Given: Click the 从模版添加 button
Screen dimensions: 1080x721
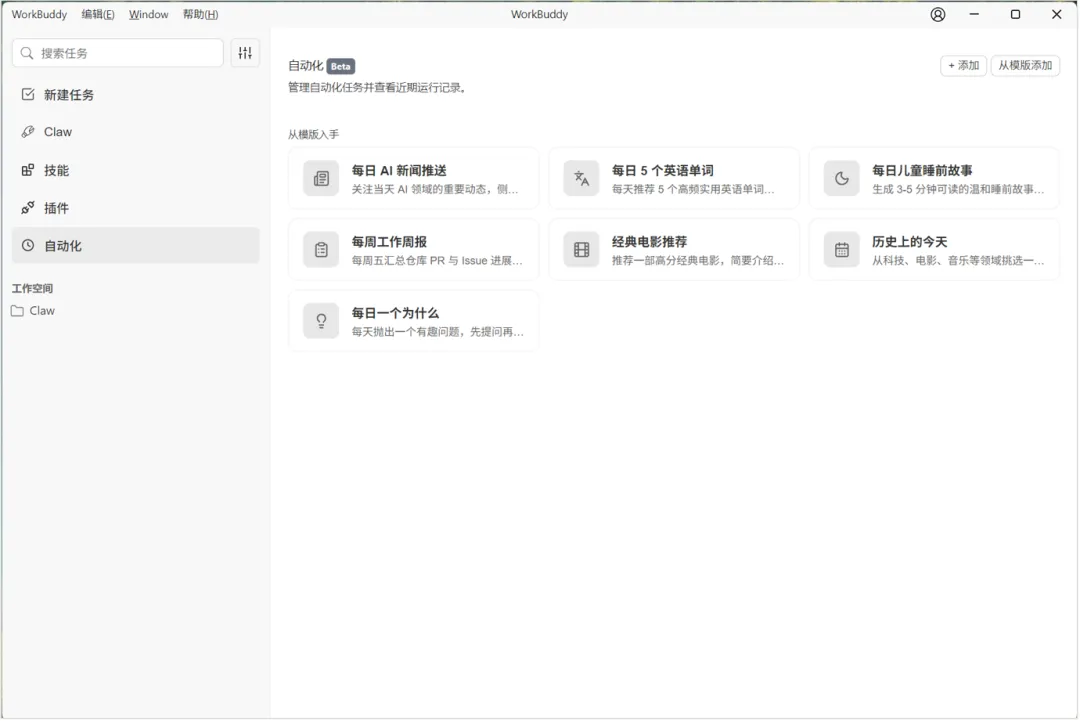Looking at the screenshot, I should click(x=1025, y=65).
